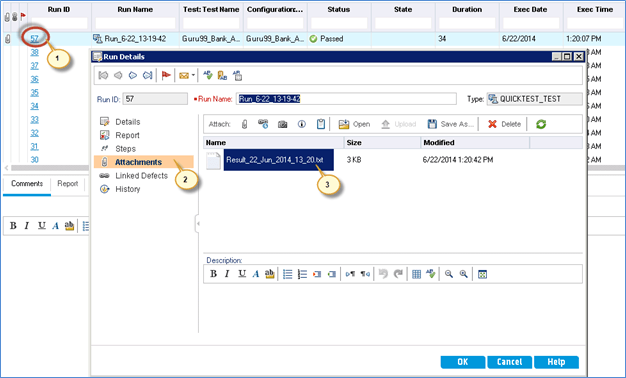Click Save As for the attachment

451,124
